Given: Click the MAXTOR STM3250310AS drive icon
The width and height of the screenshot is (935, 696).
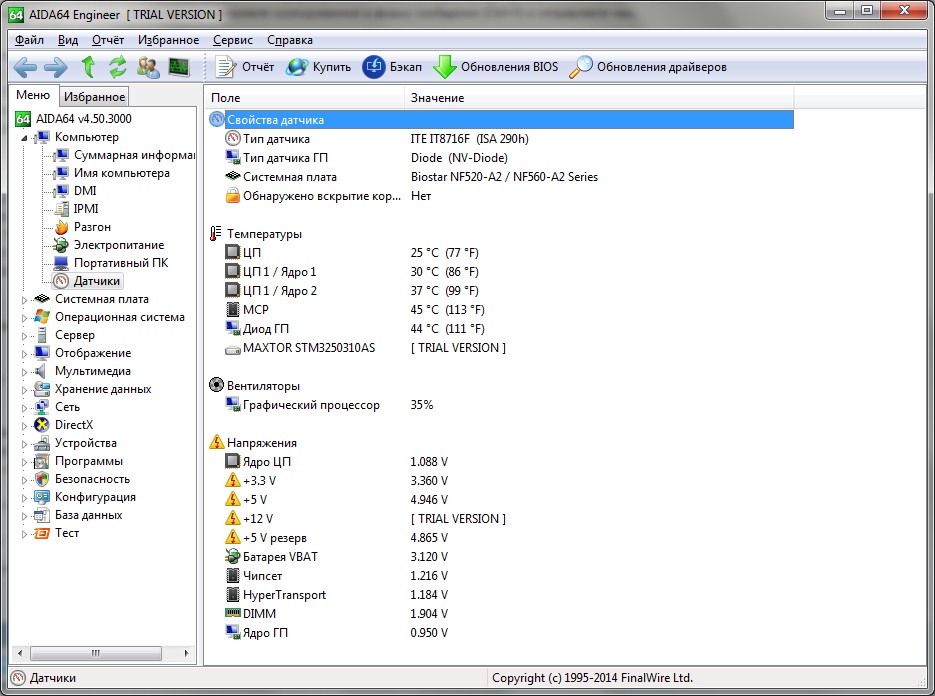Looking at the screenshot, I should tap(233, 349).
